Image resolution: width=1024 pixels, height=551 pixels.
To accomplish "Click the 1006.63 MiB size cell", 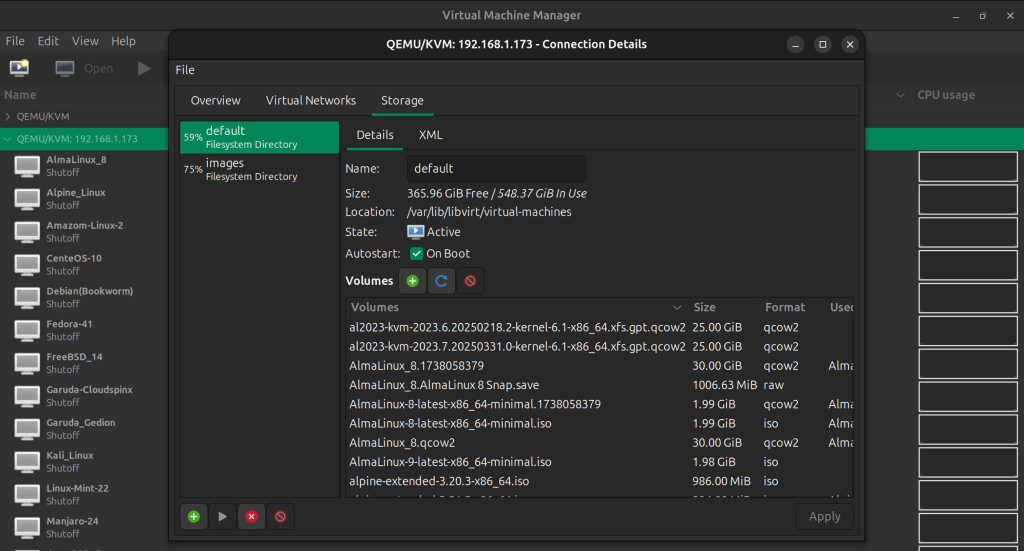I will coord(724,385).
